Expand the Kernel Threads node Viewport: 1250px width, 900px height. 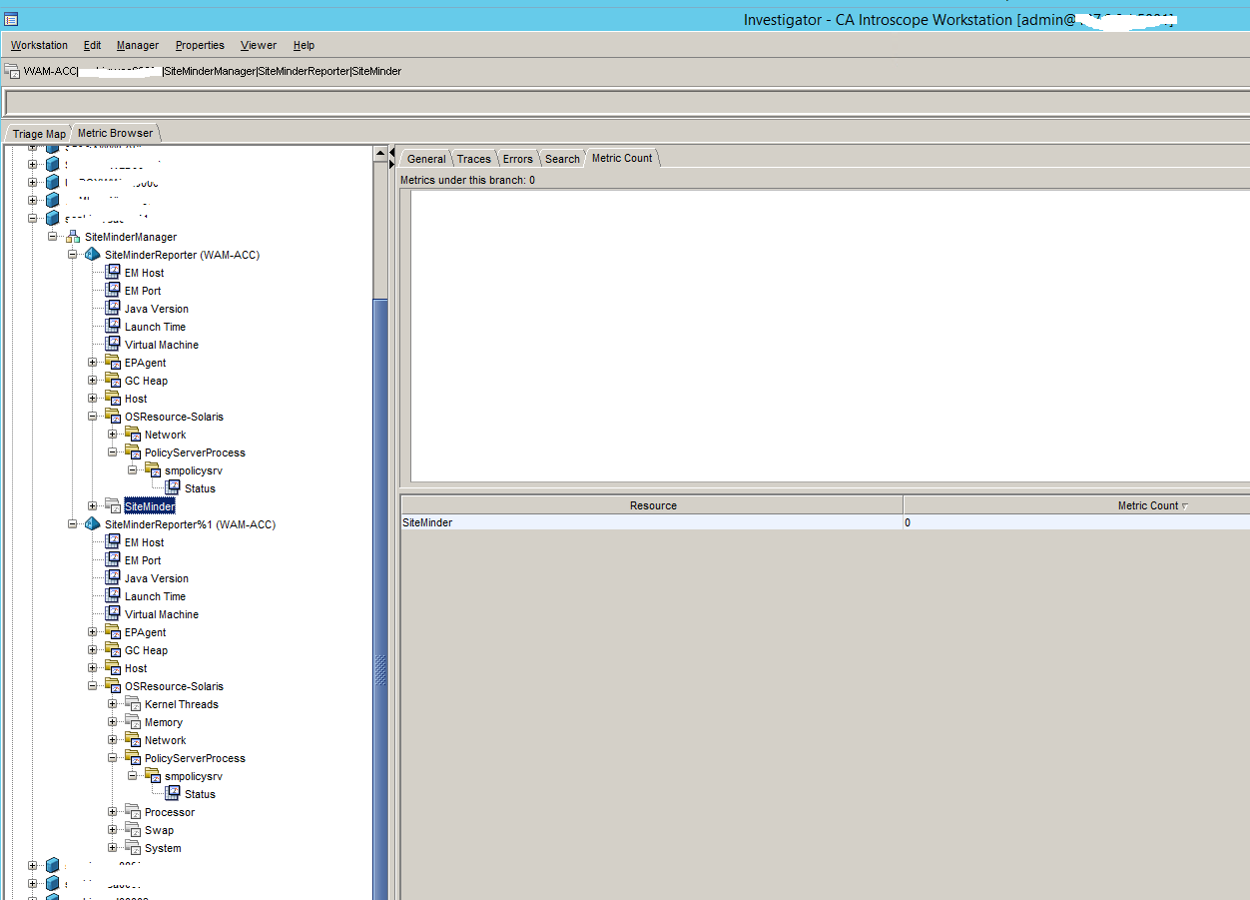[x=113, y=704]
